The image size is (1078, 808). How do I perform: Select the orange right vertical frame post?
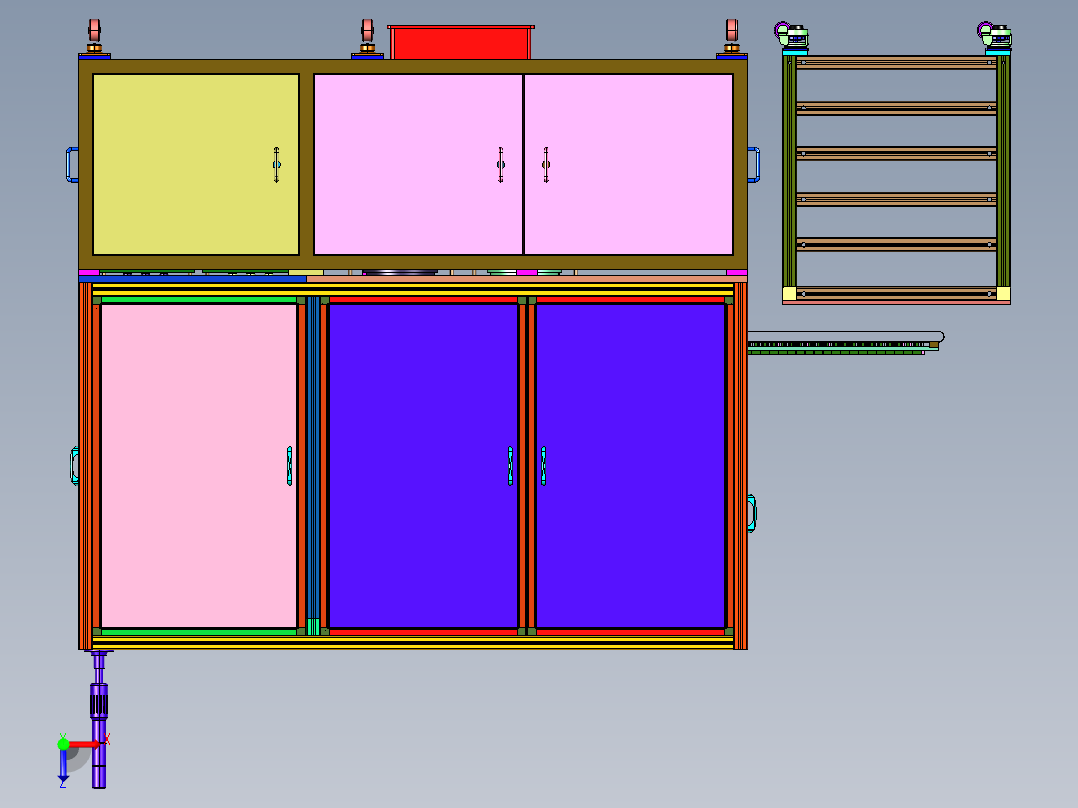[x=740, y=466]
